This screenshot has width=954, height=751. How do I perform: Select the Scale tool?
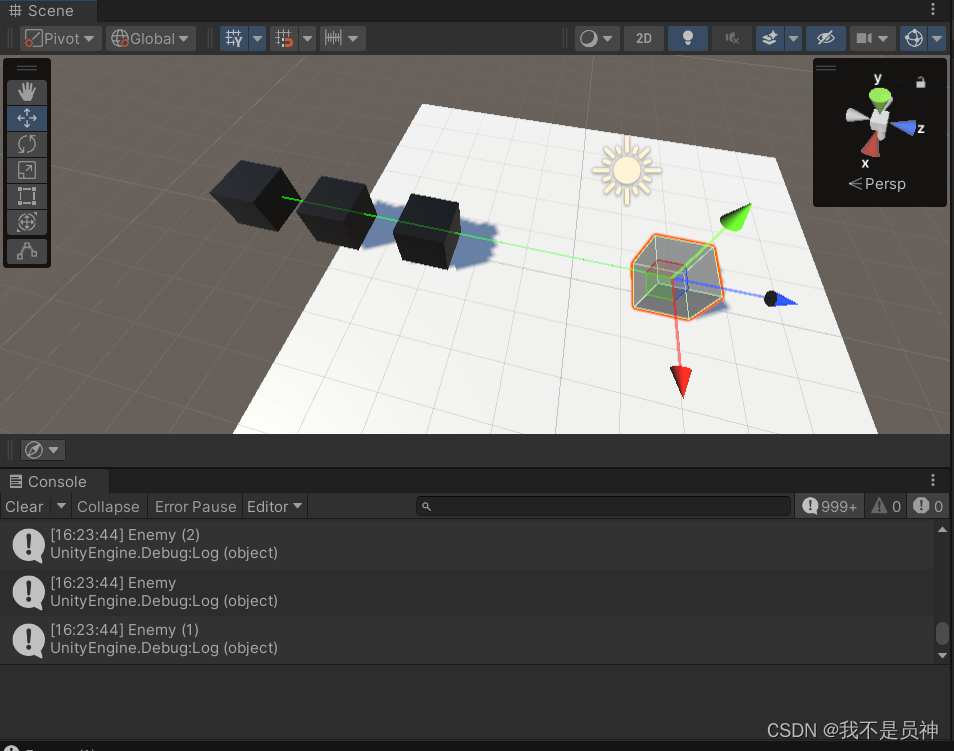coord(26,170)
